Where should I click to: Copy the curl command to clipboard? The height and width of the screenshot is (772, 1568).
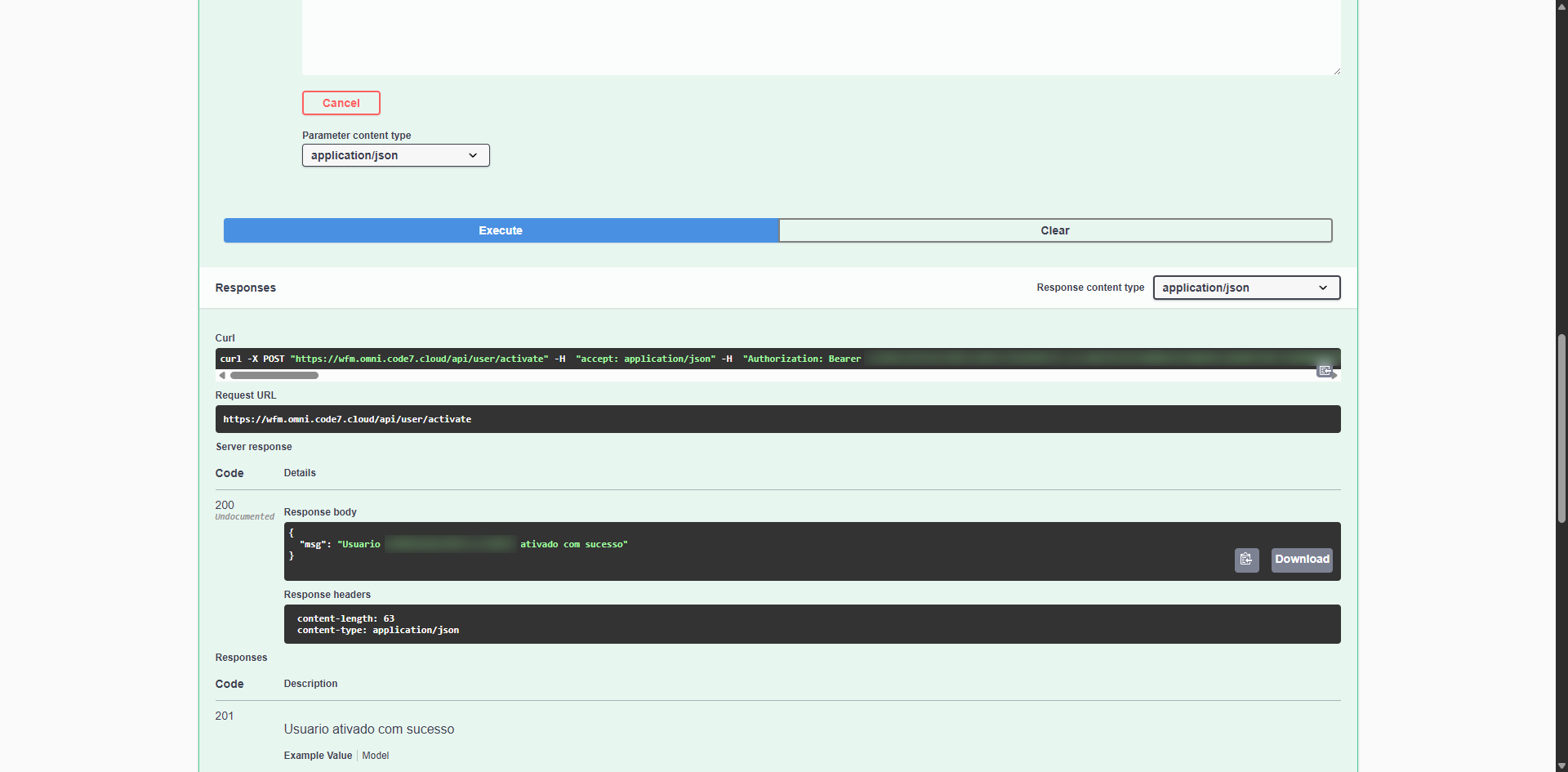click(x=1324, y=371)
